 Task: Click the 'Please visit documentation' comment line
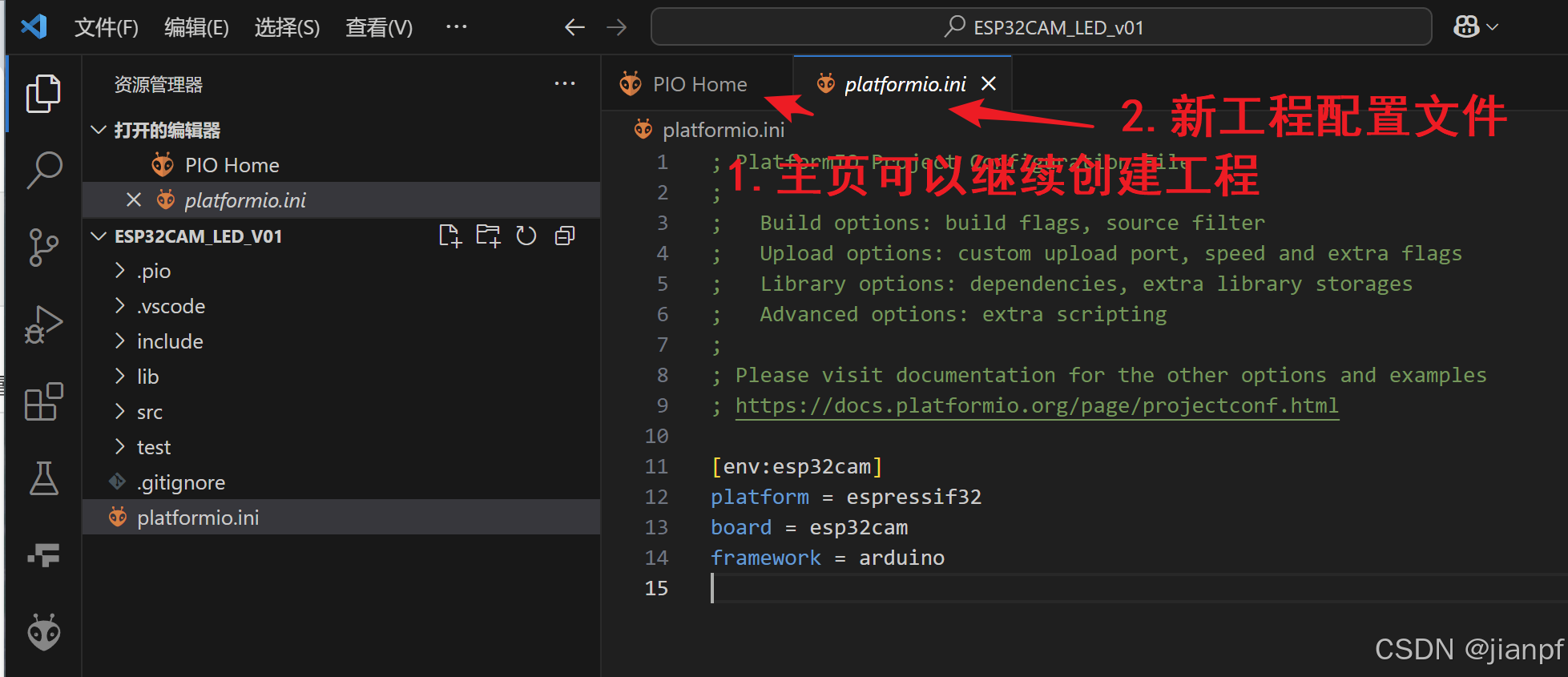[1099, 375]
